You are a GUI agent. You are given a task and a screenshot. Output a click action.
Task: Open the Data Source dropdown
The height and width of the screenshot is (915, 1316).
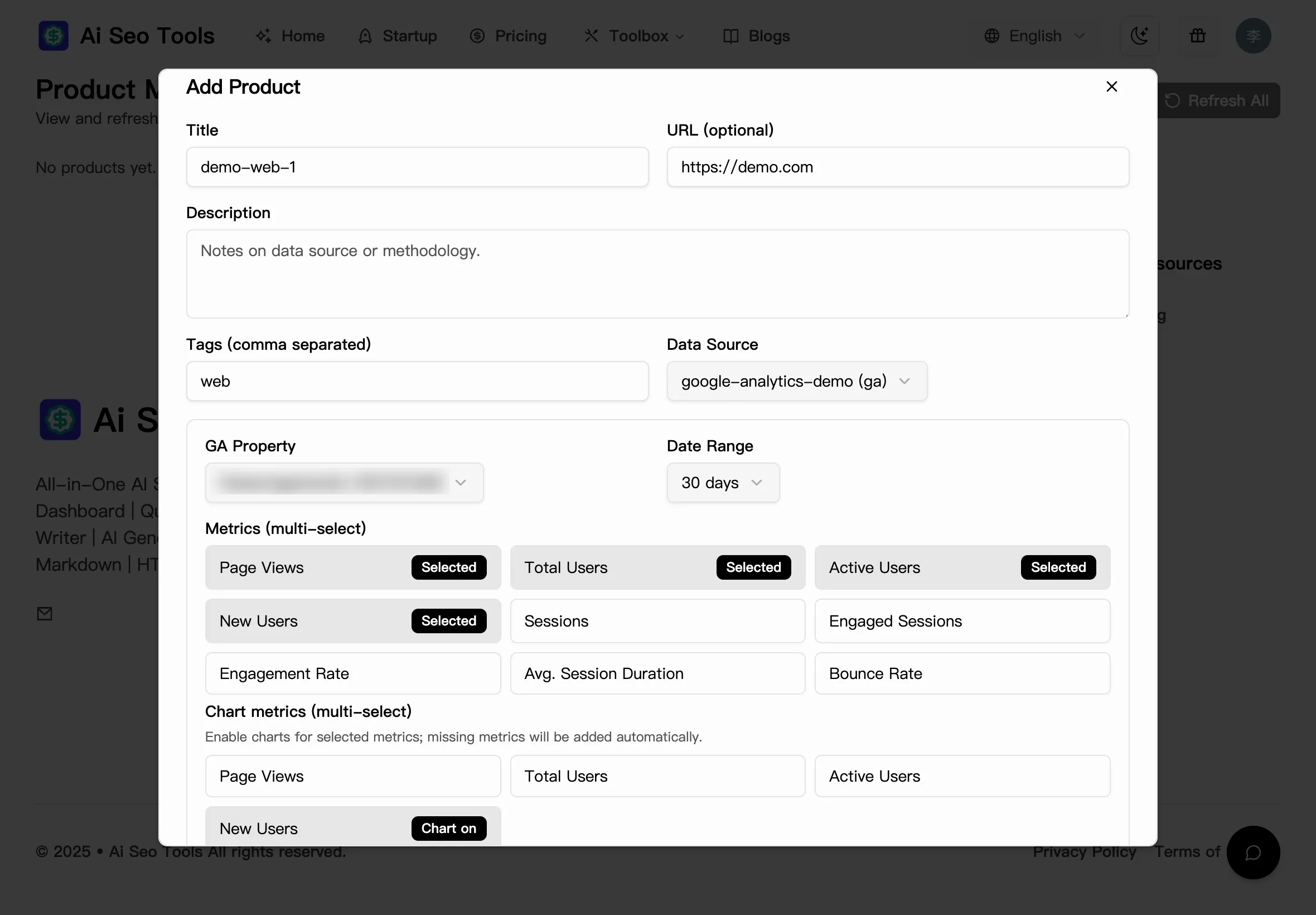tap(796, 381)
